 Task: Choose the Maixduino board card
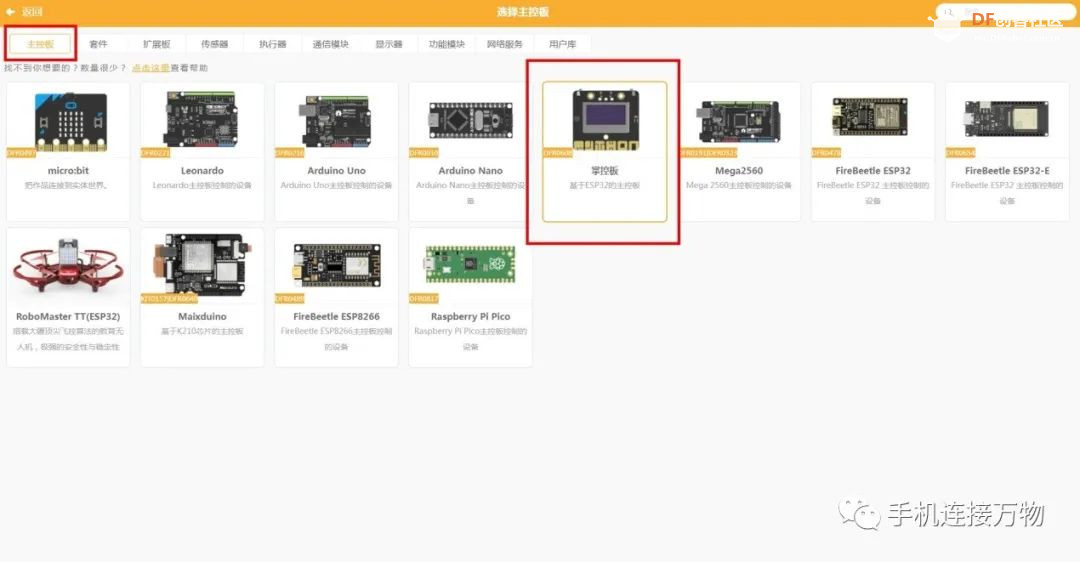pos(202,298)
